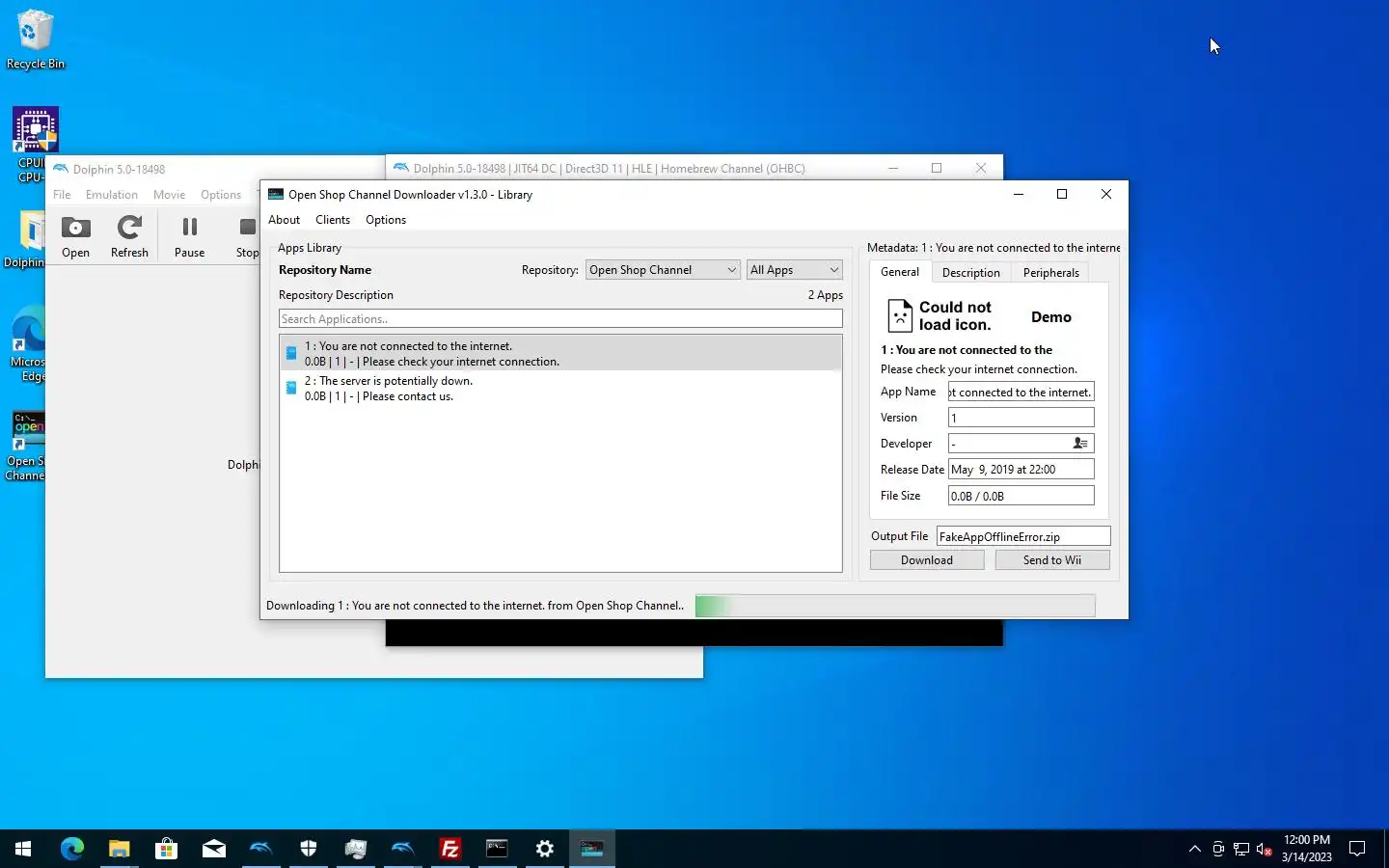Click the Meet Now camera tray icon

point(1218,850)
